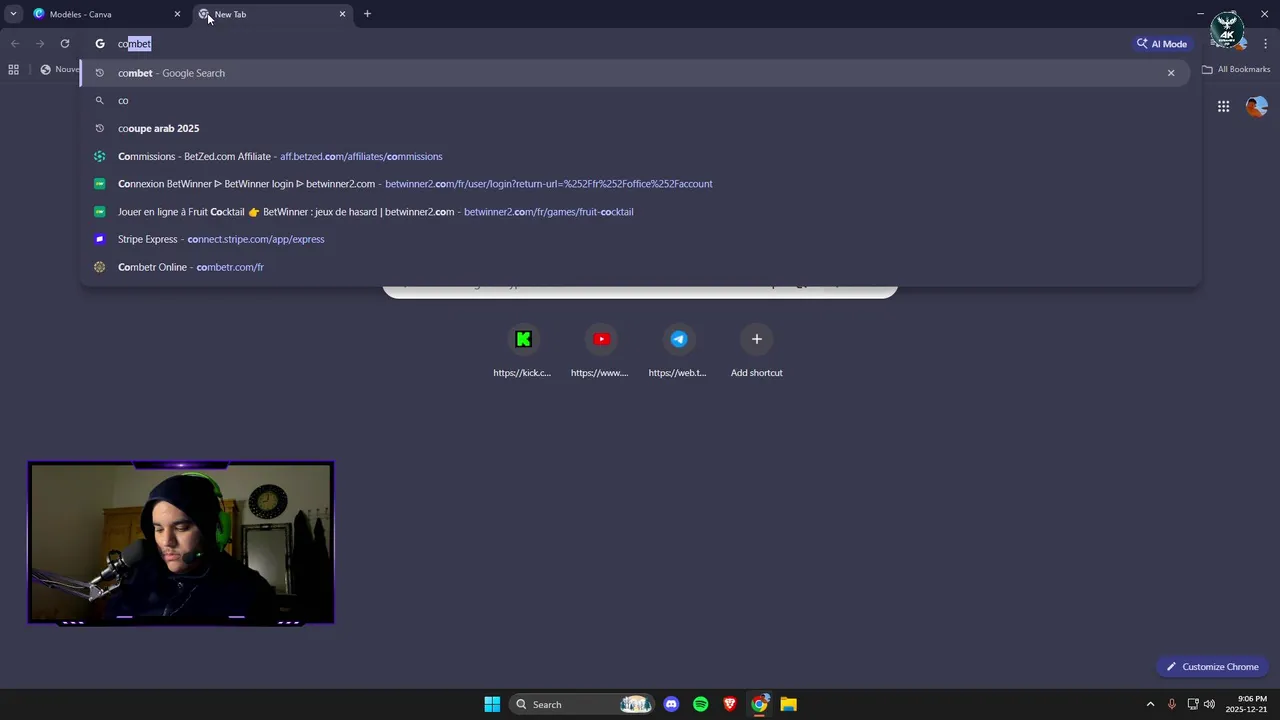Open the Nouve... bookmark
1280x720 pixels.
(60, 69)
